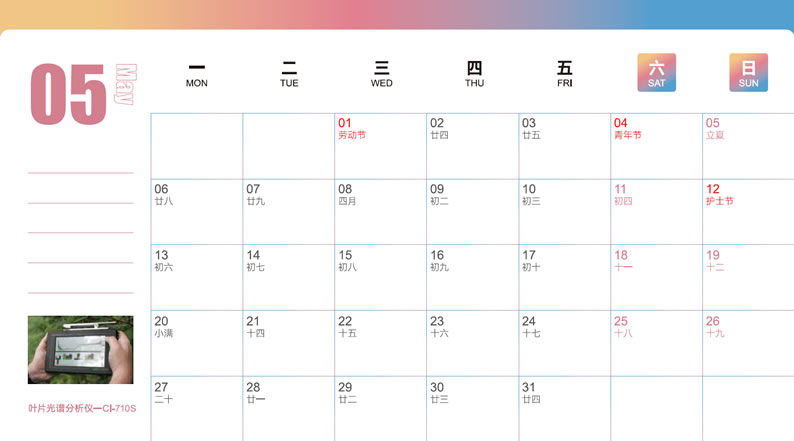Choose the May 08 date cell
Screen dimensions: 794x441
pos(380,212)
